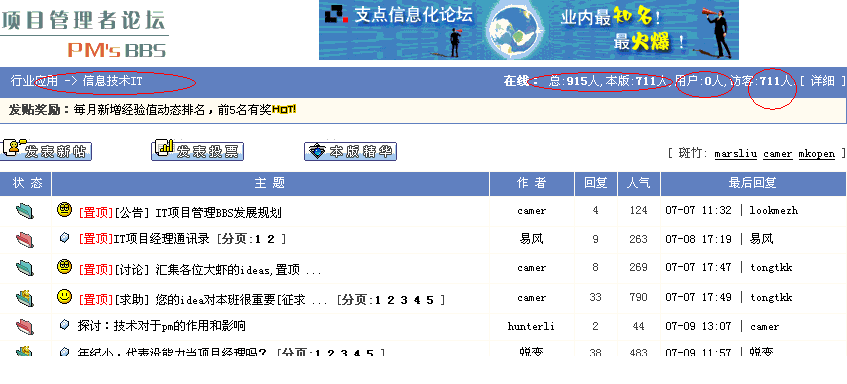Open topic 探讨：技术对于pm的作用和影响
Image resolution: width=847 pixels, height=384 pixels.
tap(162, 326)
